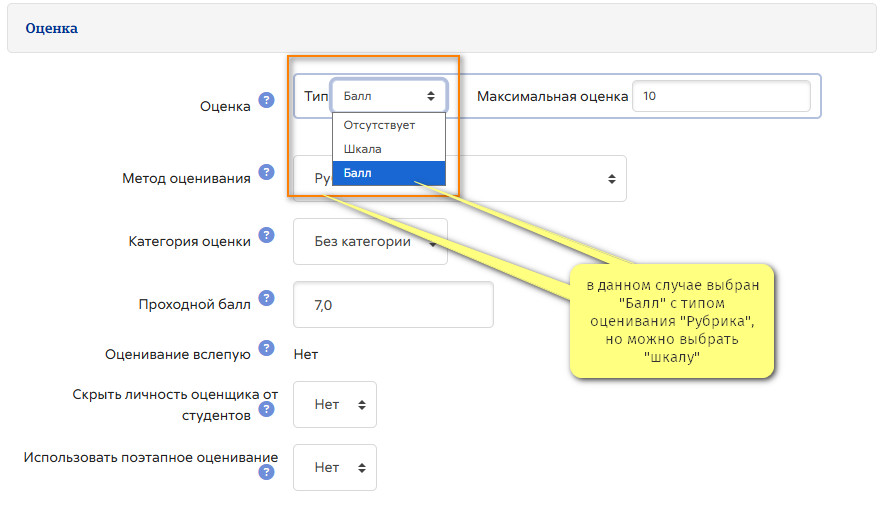Open help for the Оценка field
The width and height of the screenshot is (883, 506).
[x=266, y=100]
